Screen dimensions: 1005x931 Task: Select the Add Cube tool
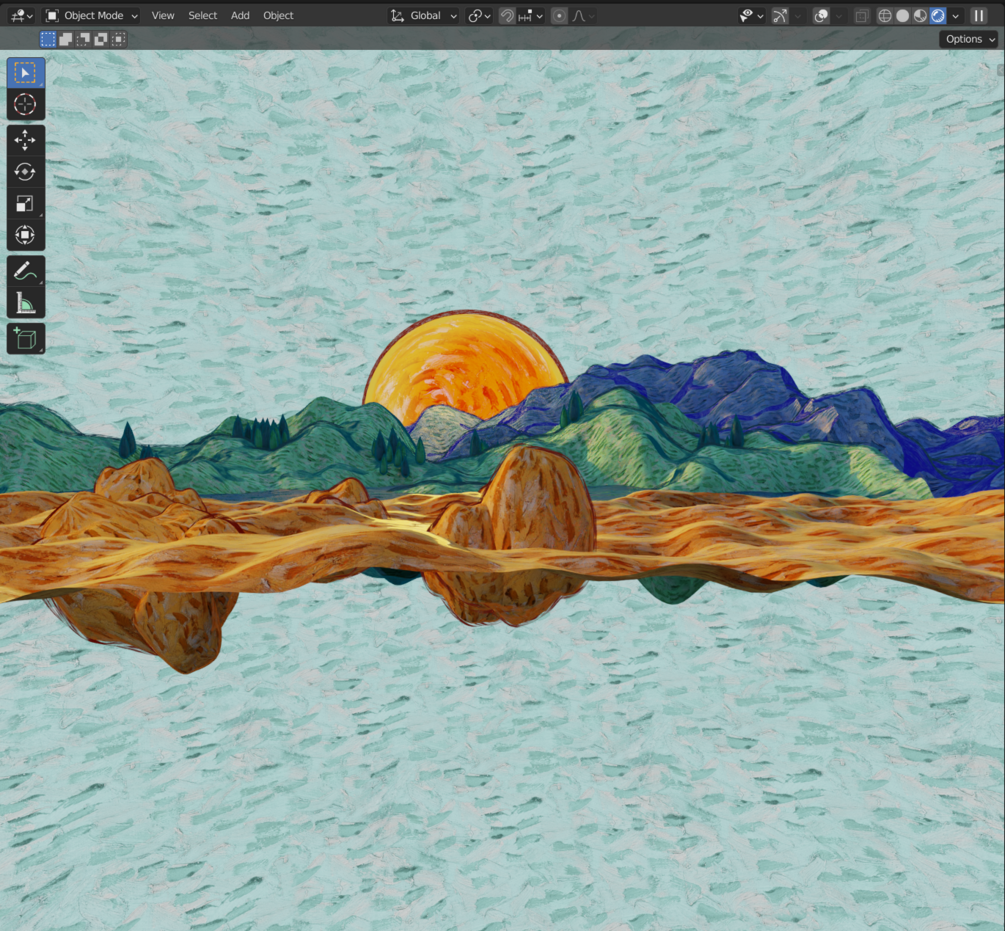pyautogui.click(x=25, y=338)
